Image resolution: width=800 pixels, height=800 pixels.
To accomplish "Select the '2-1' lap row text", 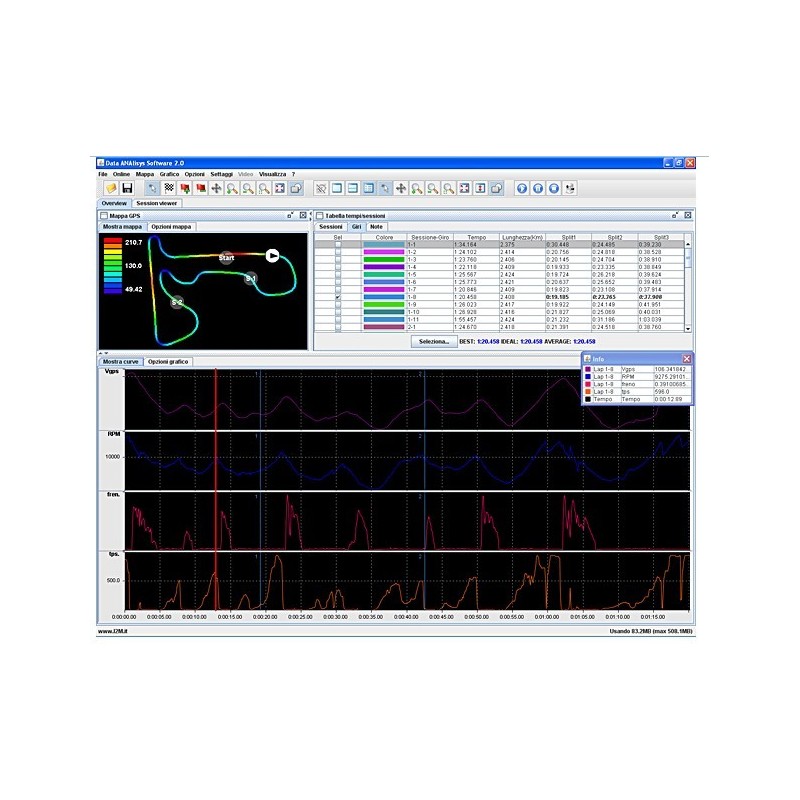I will (x=412, y=327).
